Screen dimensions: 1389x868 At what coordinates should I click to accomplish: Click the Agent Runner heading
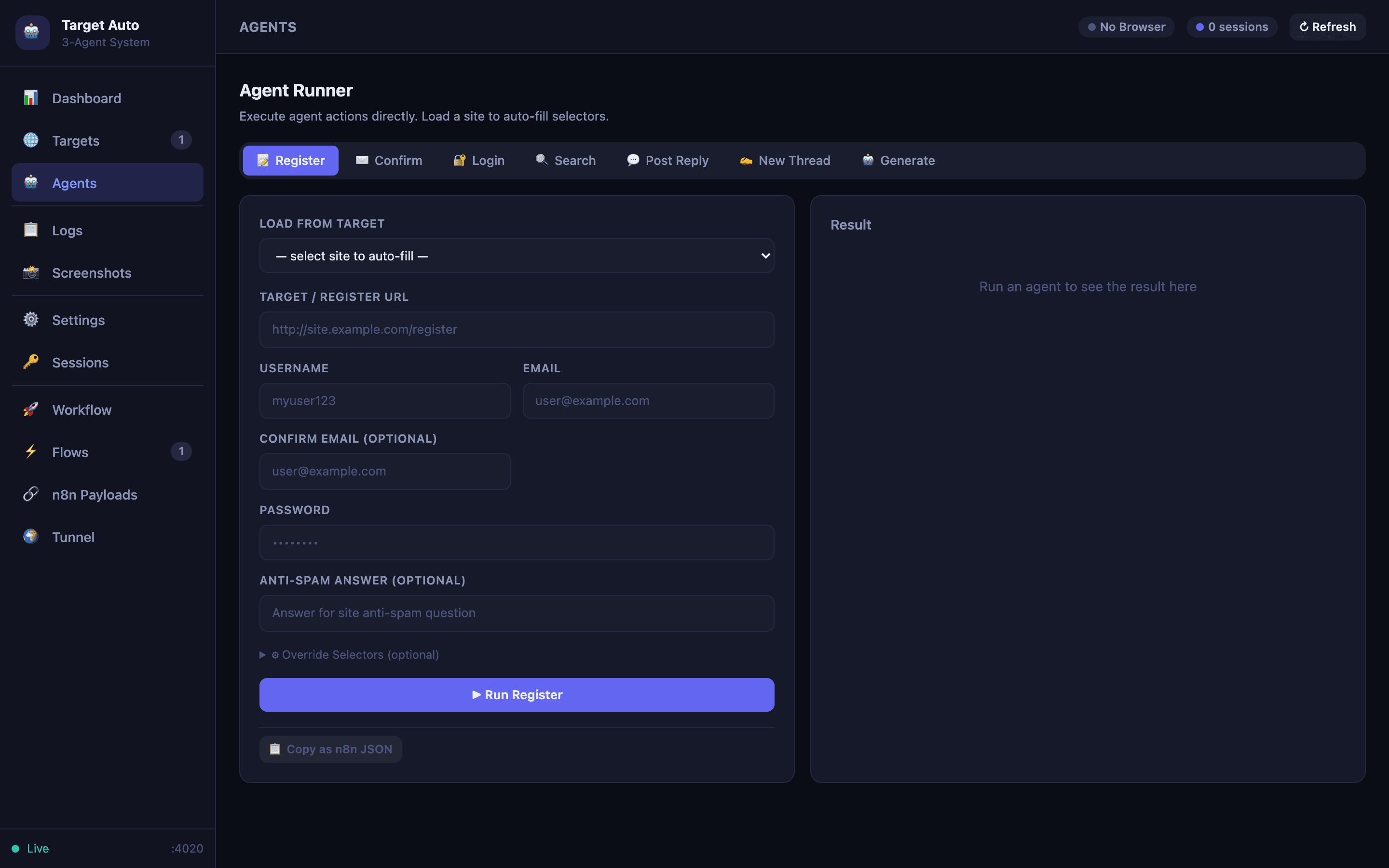296,90
